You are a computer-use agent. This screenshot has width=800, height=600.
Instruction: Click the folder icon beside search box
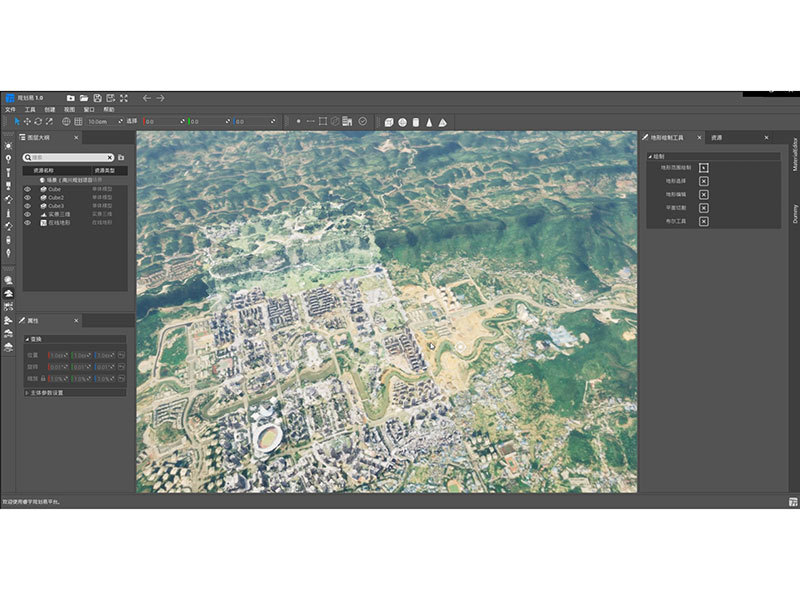point(121,158)
